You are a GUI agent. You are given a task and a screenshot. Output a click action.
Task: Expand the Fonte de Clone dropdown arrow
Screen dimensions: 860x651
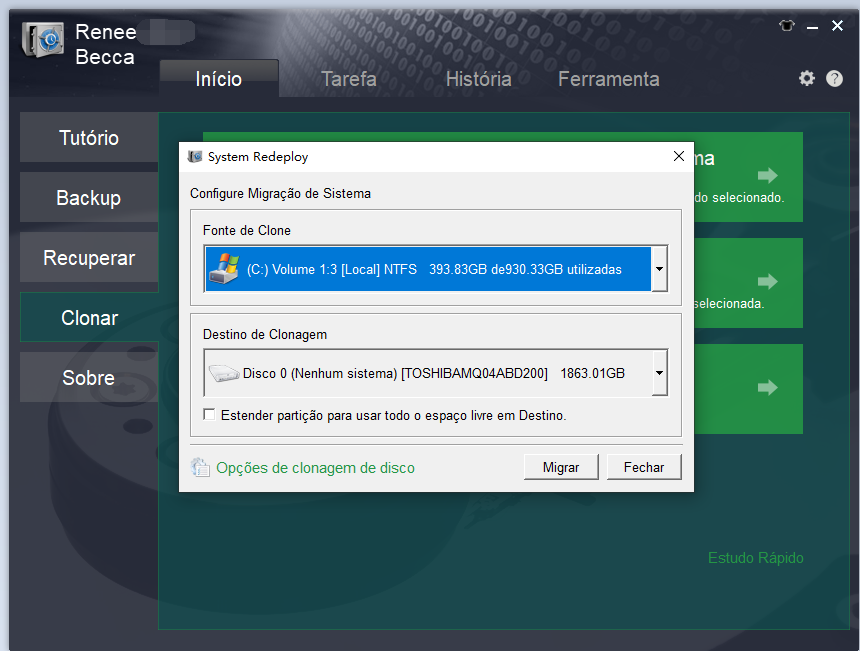tap(659, 269)
